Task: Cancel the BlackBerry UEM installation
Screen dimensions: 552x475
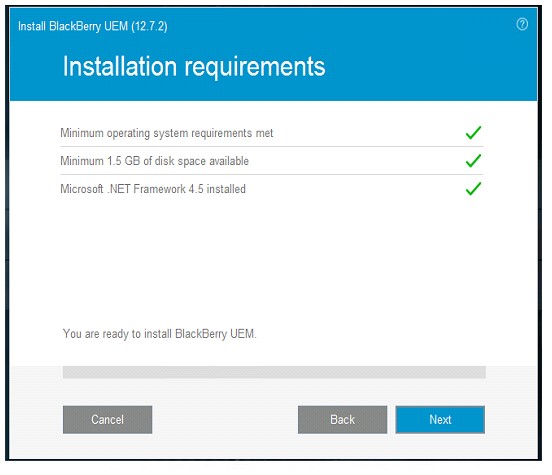Action: point(107,419)
